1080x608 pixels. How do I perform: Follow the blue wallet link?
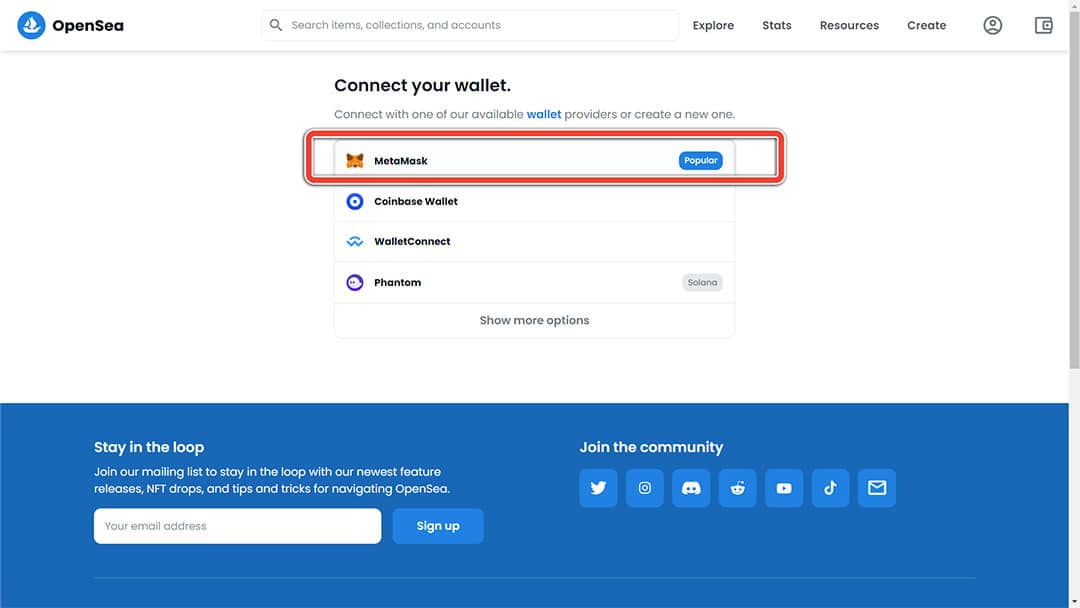coord(543,114)
